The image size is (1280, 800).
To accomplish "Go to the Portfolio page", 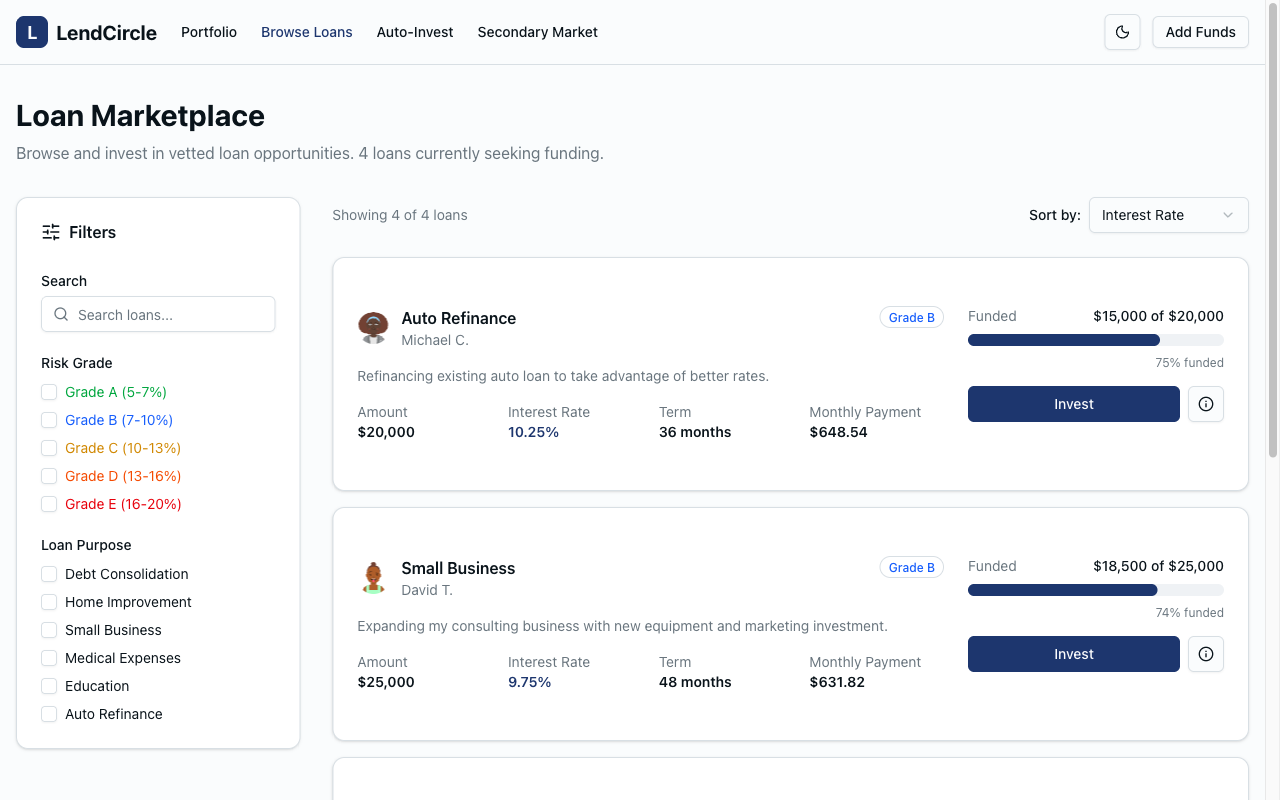I will tap(209, 32).
